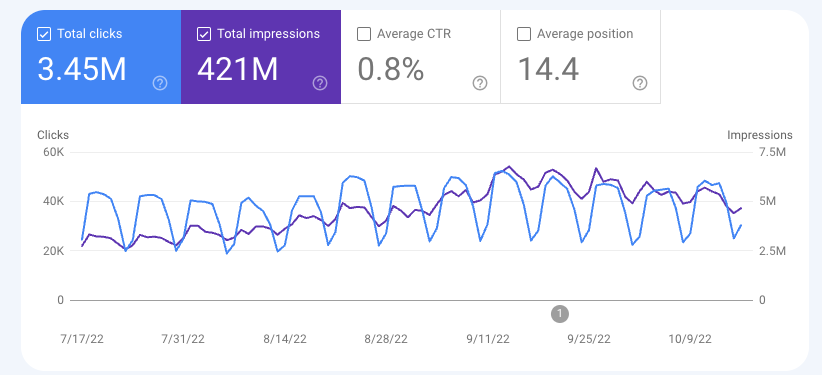The width and height of the screenshot is (822, 375).
Task: Click the Average position label
Action: coord(585,34)
